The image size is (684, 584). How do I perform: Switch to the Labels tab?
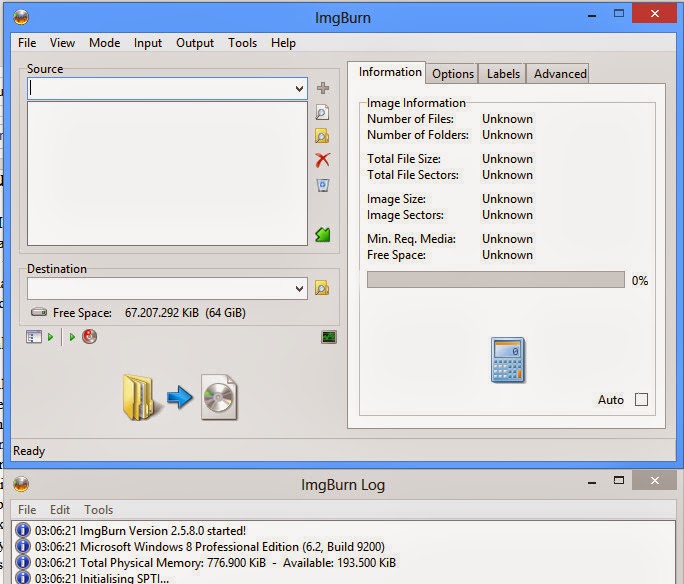pyautogui.click(x=503, y=74)
